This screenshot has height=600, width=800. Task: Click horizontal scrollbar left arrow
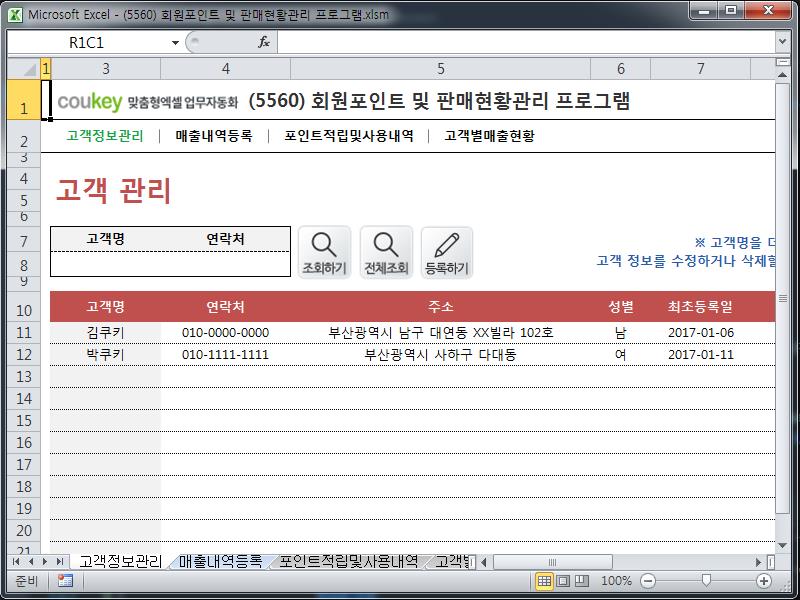484,562
